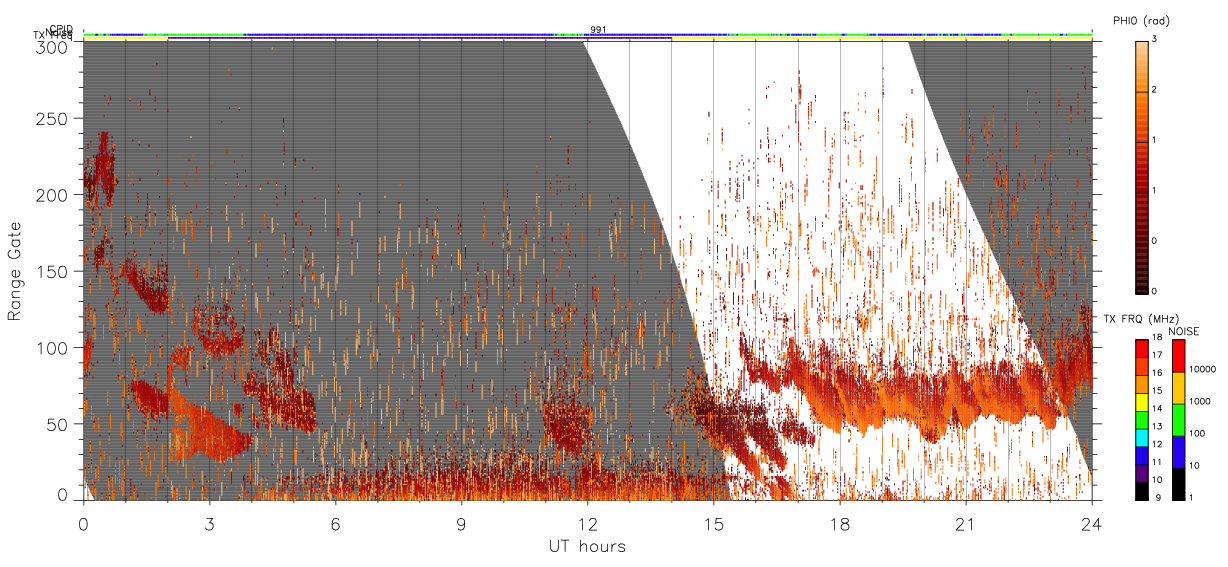Click the 991 CPID label above plot

coord(598,30)
